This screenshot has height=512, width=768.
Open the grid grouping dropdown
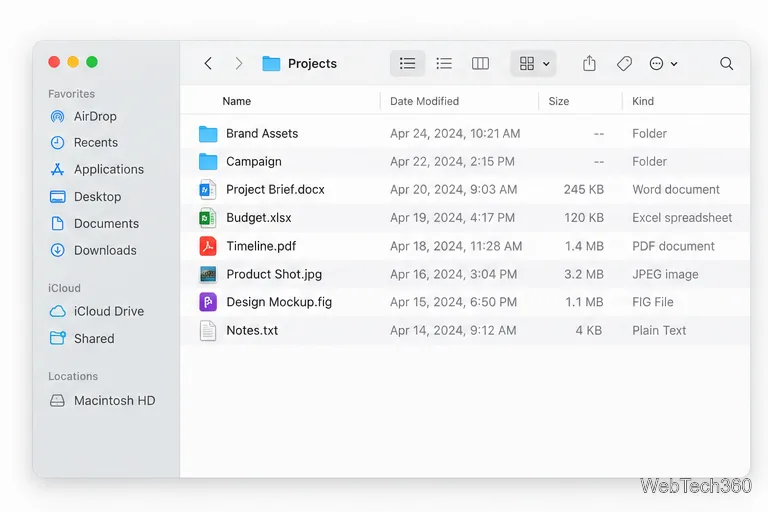pos(533,63)
